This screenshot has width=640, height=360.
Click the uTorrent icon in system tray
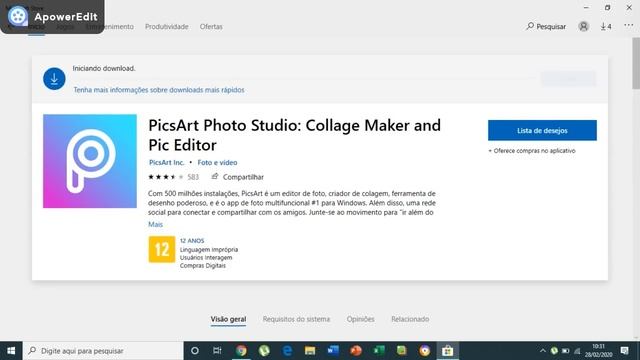point(554,351)
